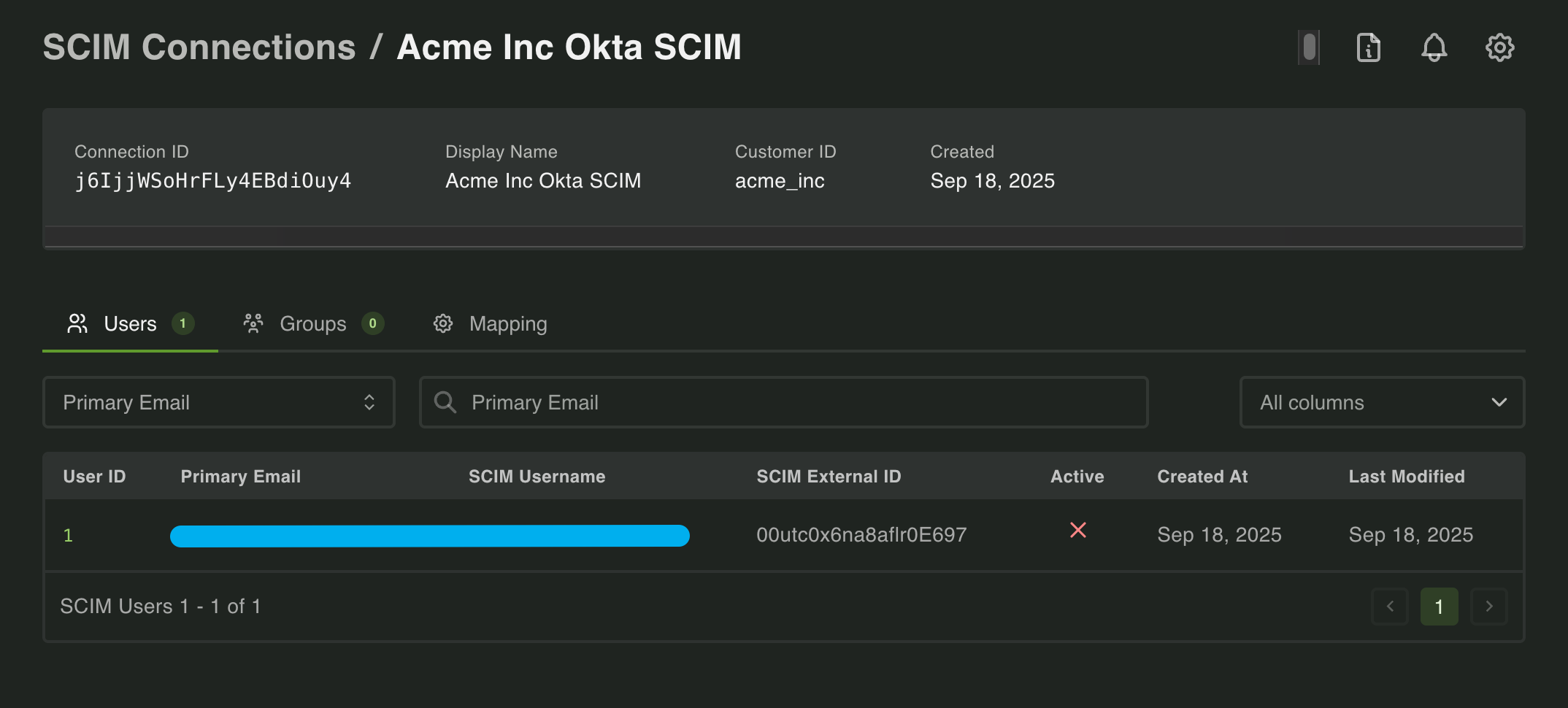The width and height of the screenshot is (1568, 708).
Task: Focus the Primary Email search input
Action: click(796, 402)
